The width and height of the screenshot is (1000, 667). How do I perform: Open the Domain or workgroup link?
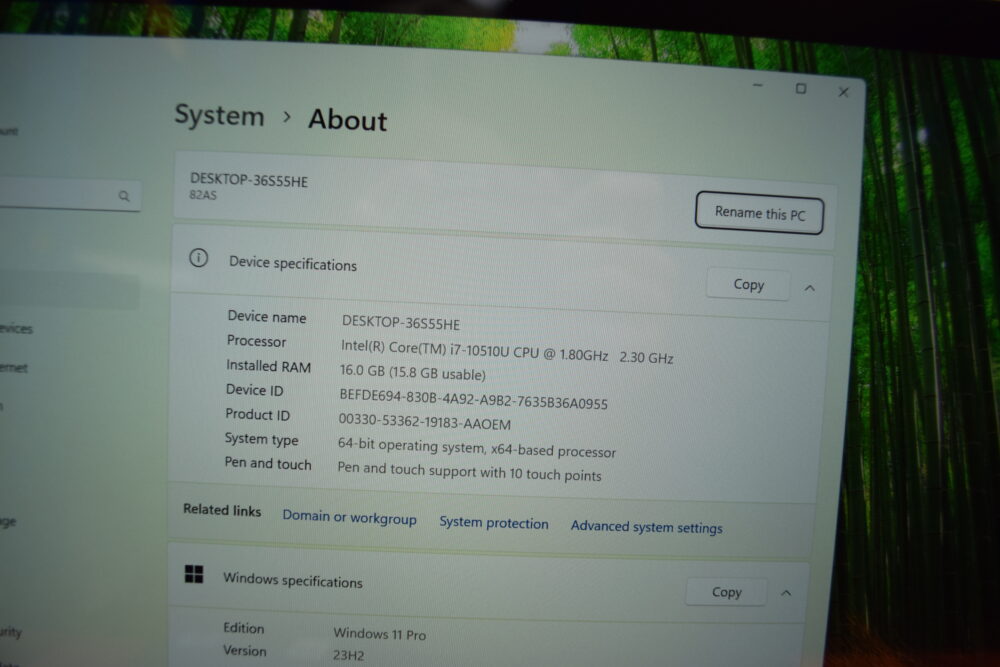pyautogui.click(x=349, y=517)
